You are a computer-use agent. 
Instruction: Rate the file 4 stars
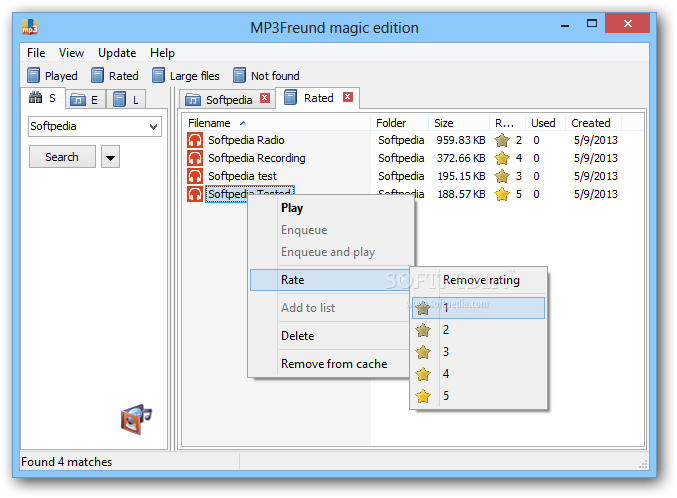coord(478,374)
